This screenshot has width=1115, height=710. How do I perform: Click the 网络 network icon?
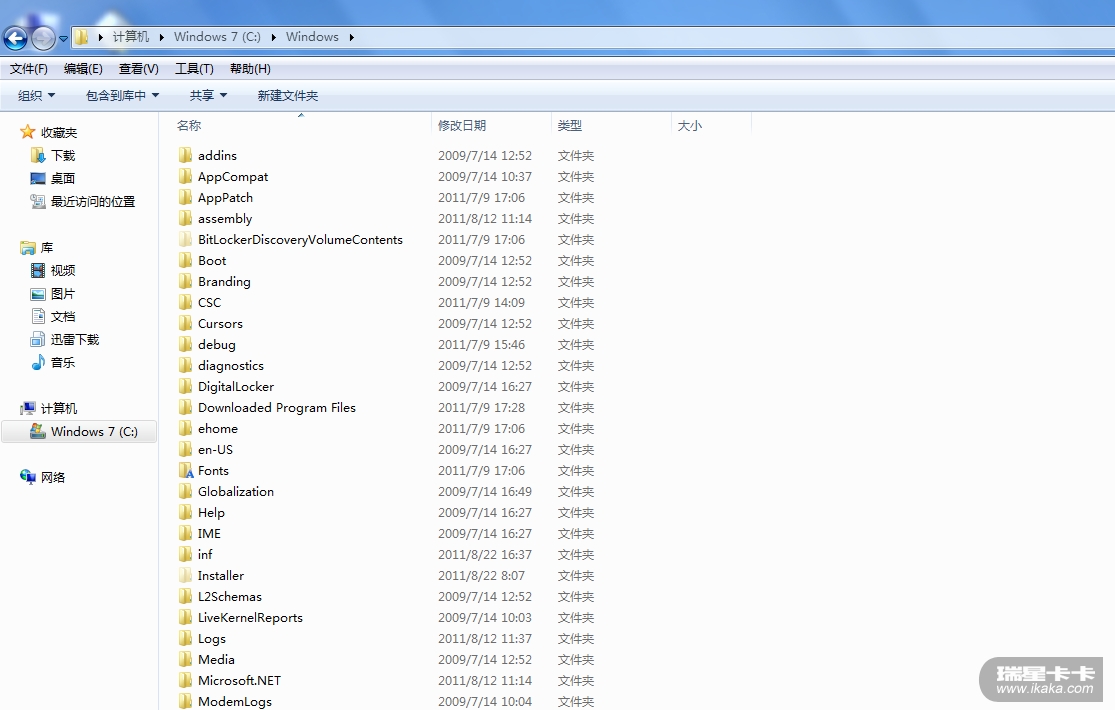pyautogui.click(x=28, y=477)
